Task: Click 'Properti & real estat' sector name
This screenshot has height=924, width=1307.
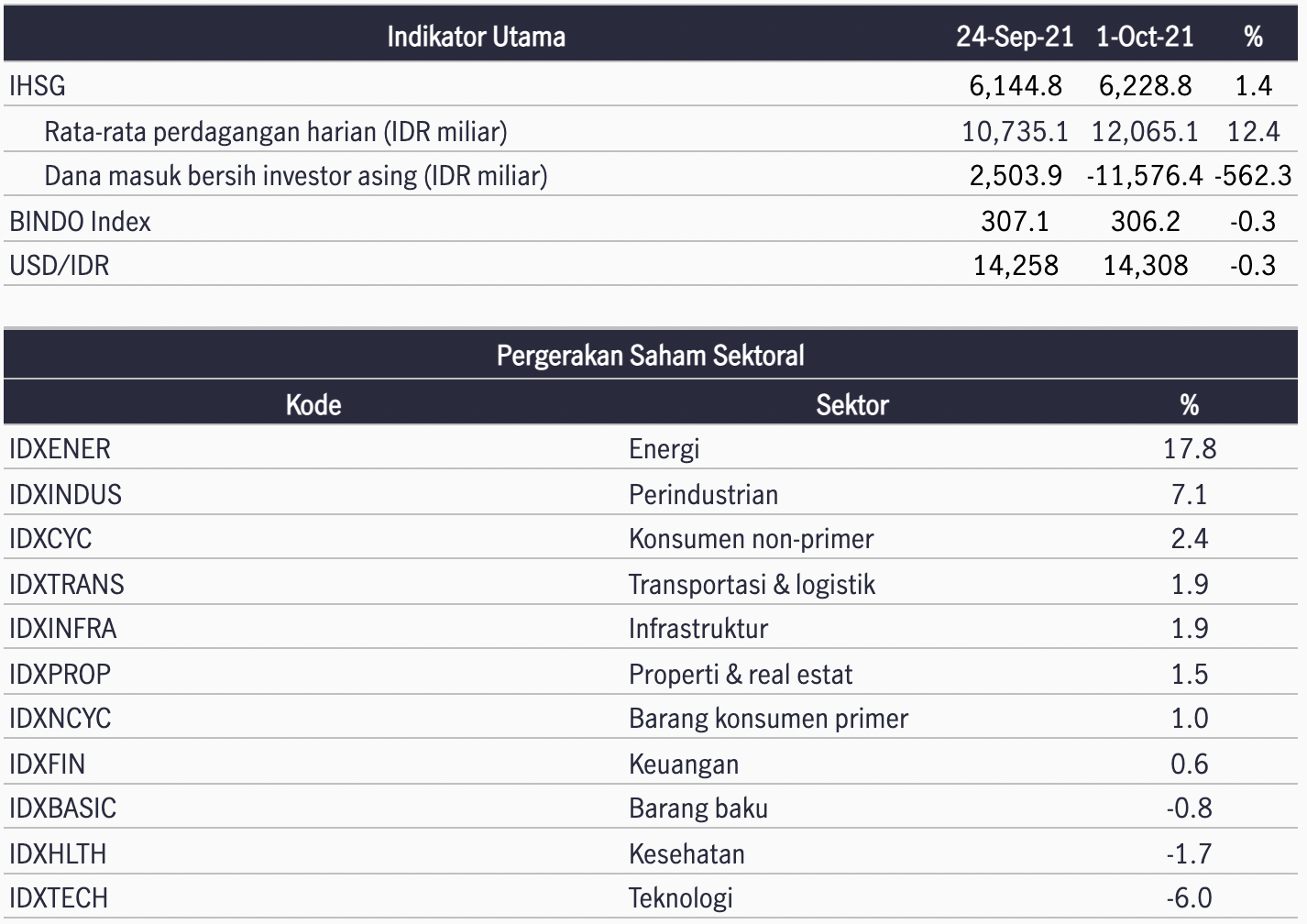Action: (x=741, y=675)
